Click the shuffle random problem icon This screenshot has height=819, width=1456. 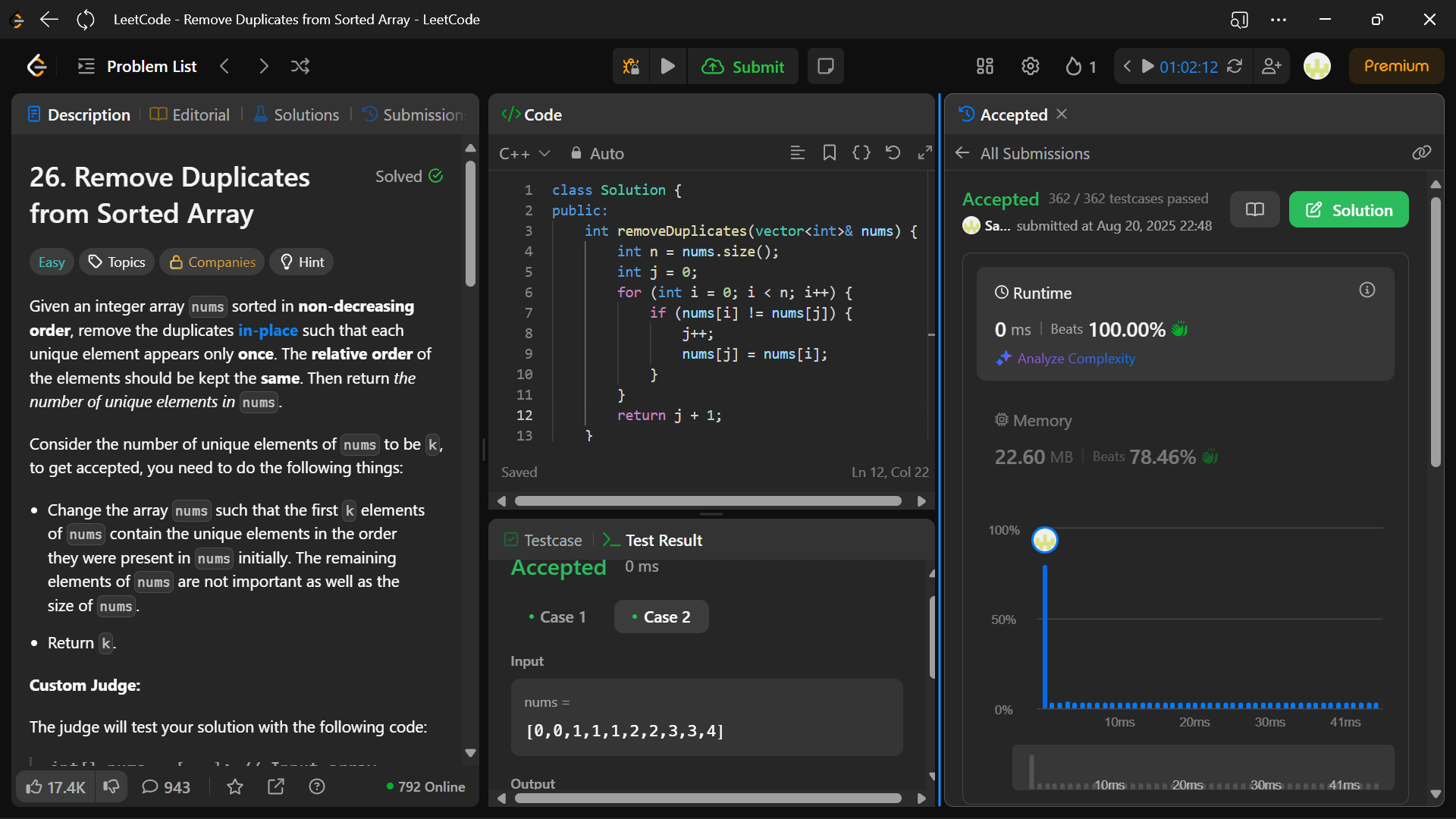[x=300, y=67]
